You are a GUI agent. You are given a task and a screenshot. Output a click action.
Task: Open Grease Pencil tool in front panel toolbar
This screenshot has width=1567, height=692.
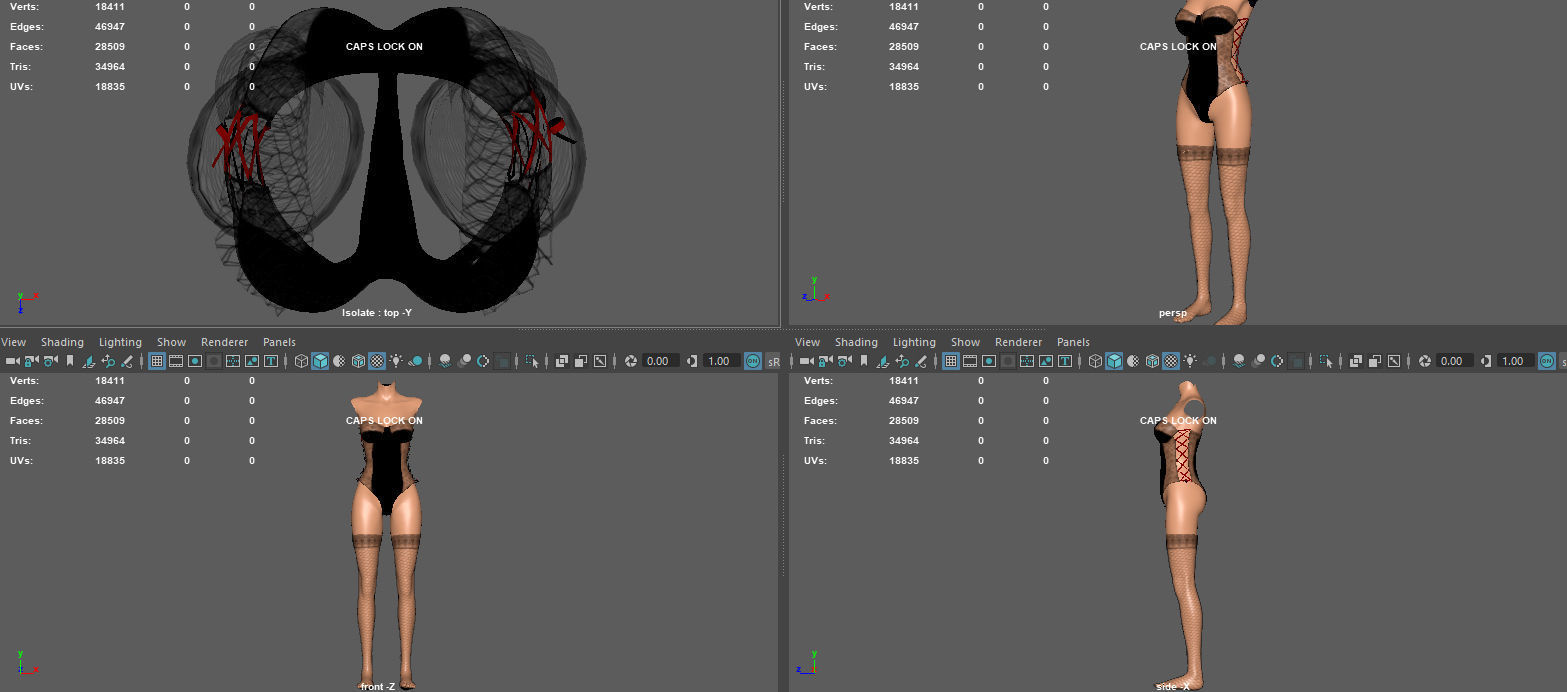pos(127,361)
